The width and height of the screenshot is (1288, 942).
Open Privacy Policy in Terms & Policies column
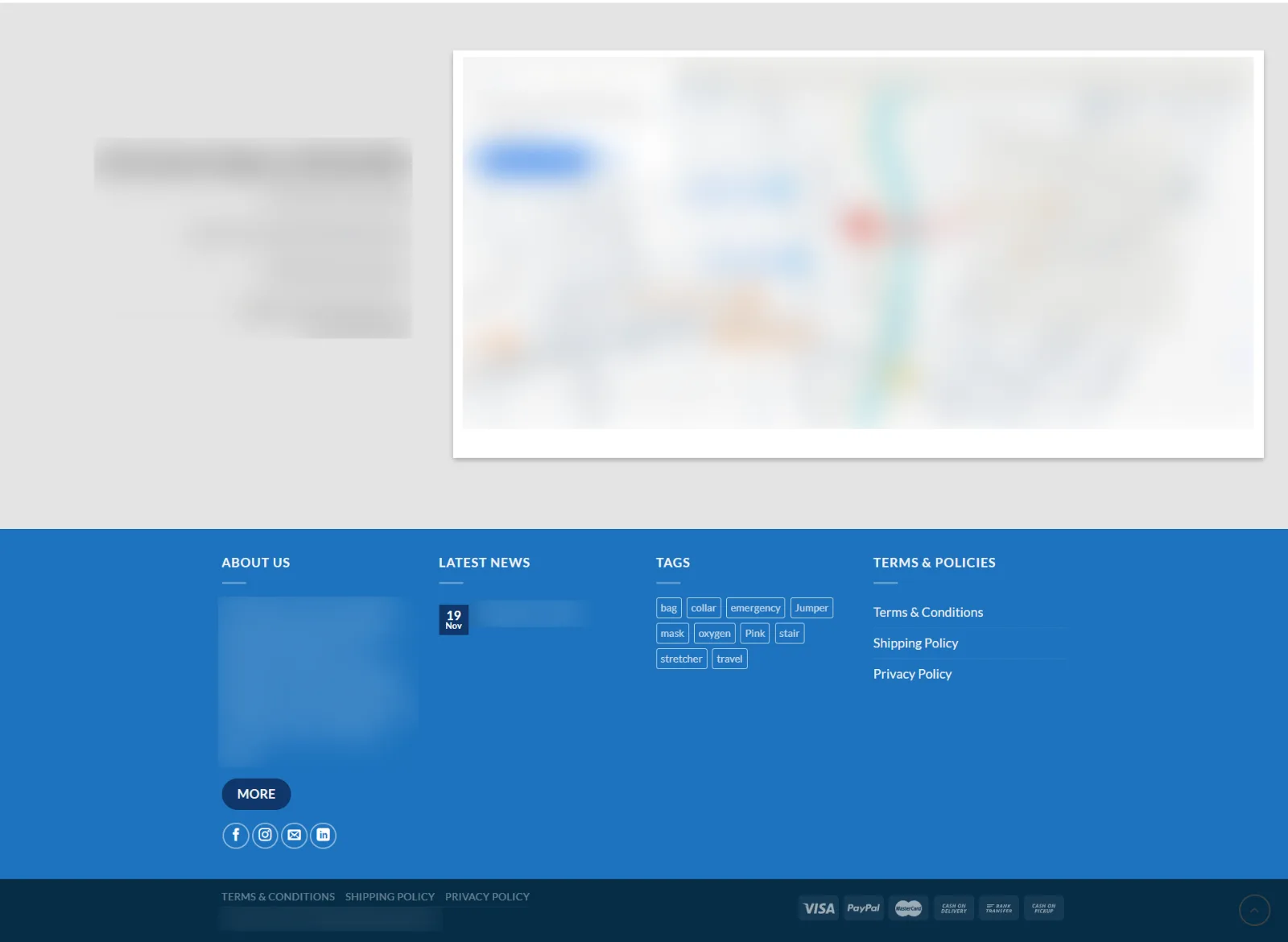913,674
